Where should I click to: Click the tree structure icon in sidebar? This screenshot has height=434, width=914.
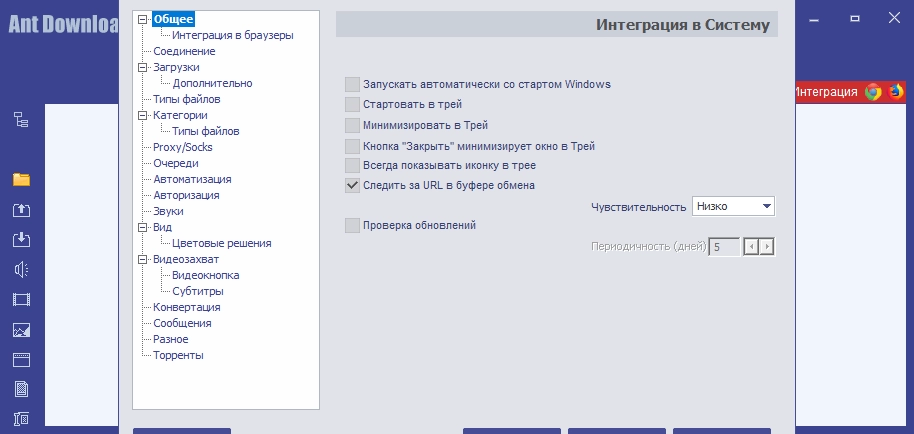21,120
